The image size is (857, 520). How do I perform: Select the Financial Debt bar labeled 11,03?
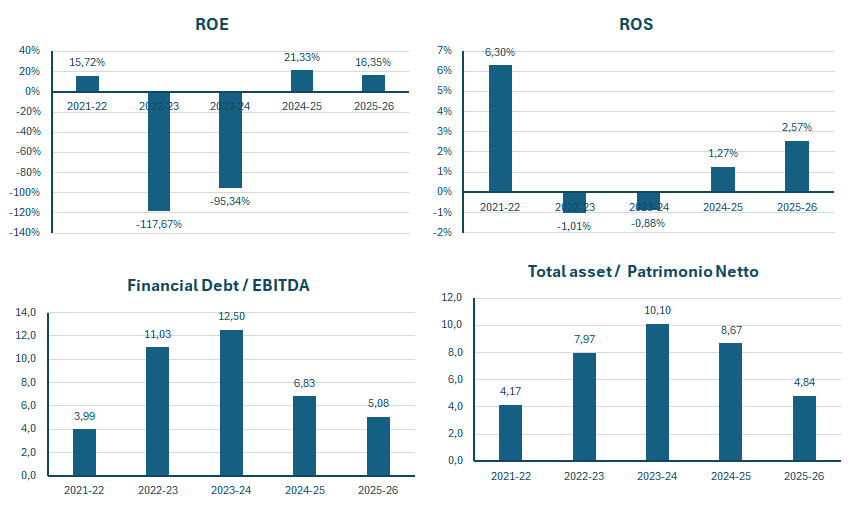[157, 411]
